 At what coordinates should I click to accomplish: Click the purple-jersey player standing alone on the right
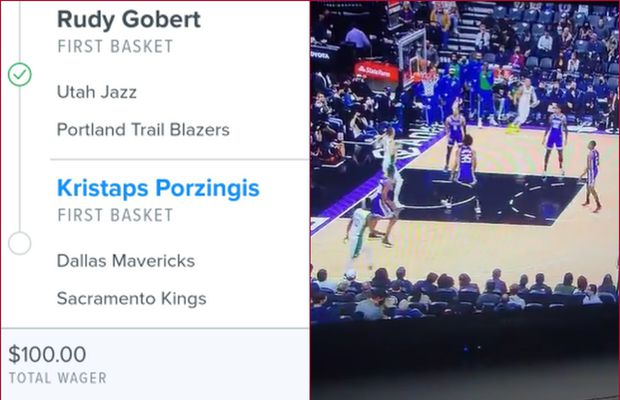click(591, 176)
